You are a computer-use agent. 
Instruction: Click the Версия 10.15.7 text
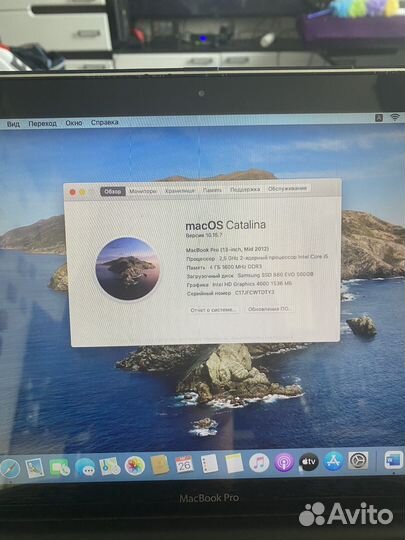(x=204, y=236)
